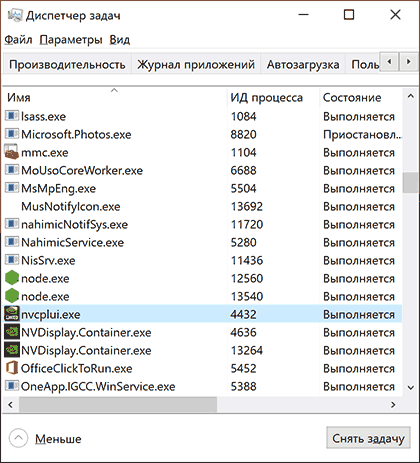Click the nvcplui.exe NVIDIA icon
This screenshot has height=463, width=420.
pos(12,314)
